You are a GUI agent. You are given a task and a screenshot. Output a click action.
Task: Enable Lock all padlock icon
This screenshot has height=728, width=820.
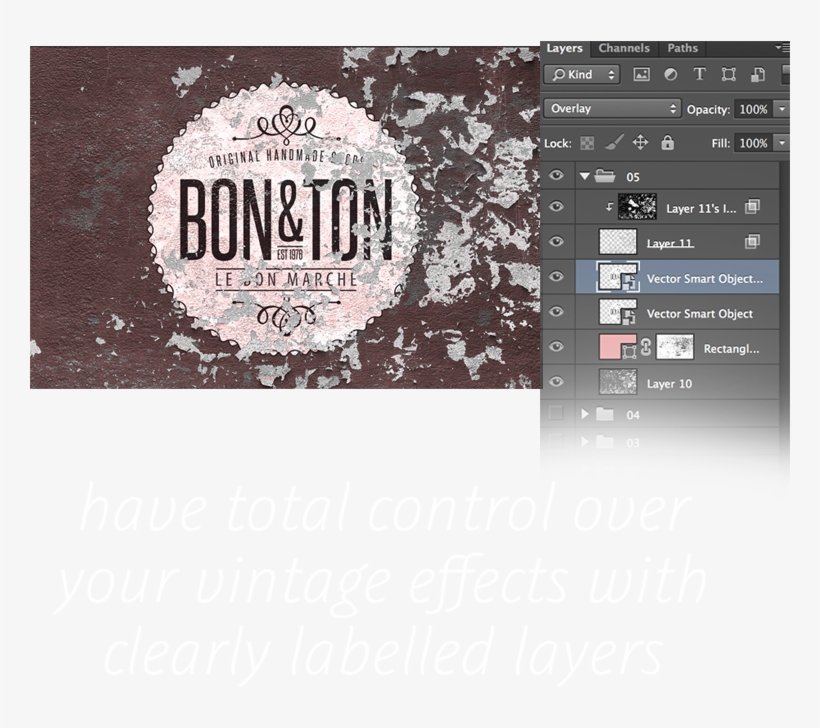pos(668,142)
